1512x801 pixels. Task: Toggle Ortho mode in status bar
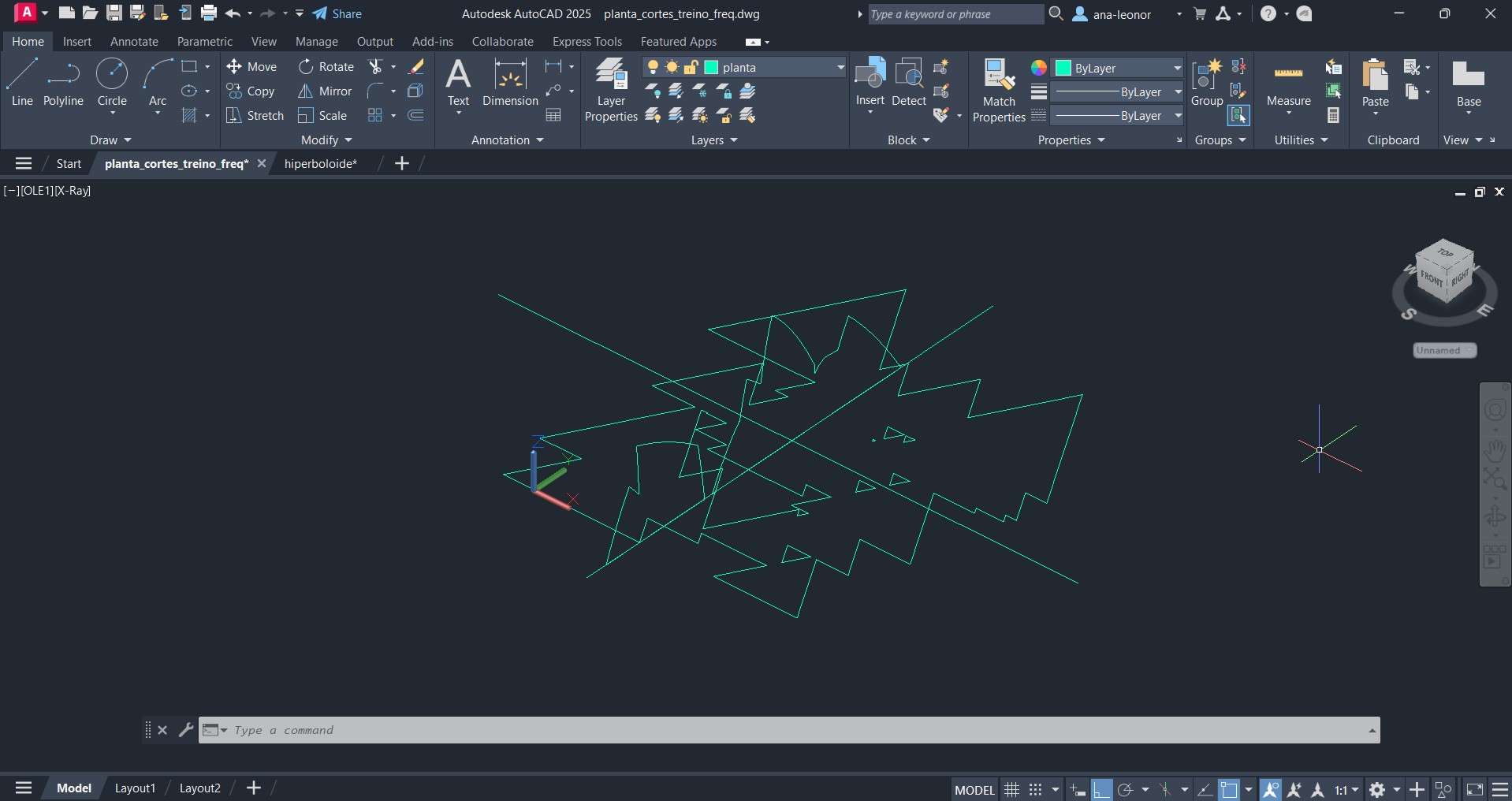(x=1101, y=789)
